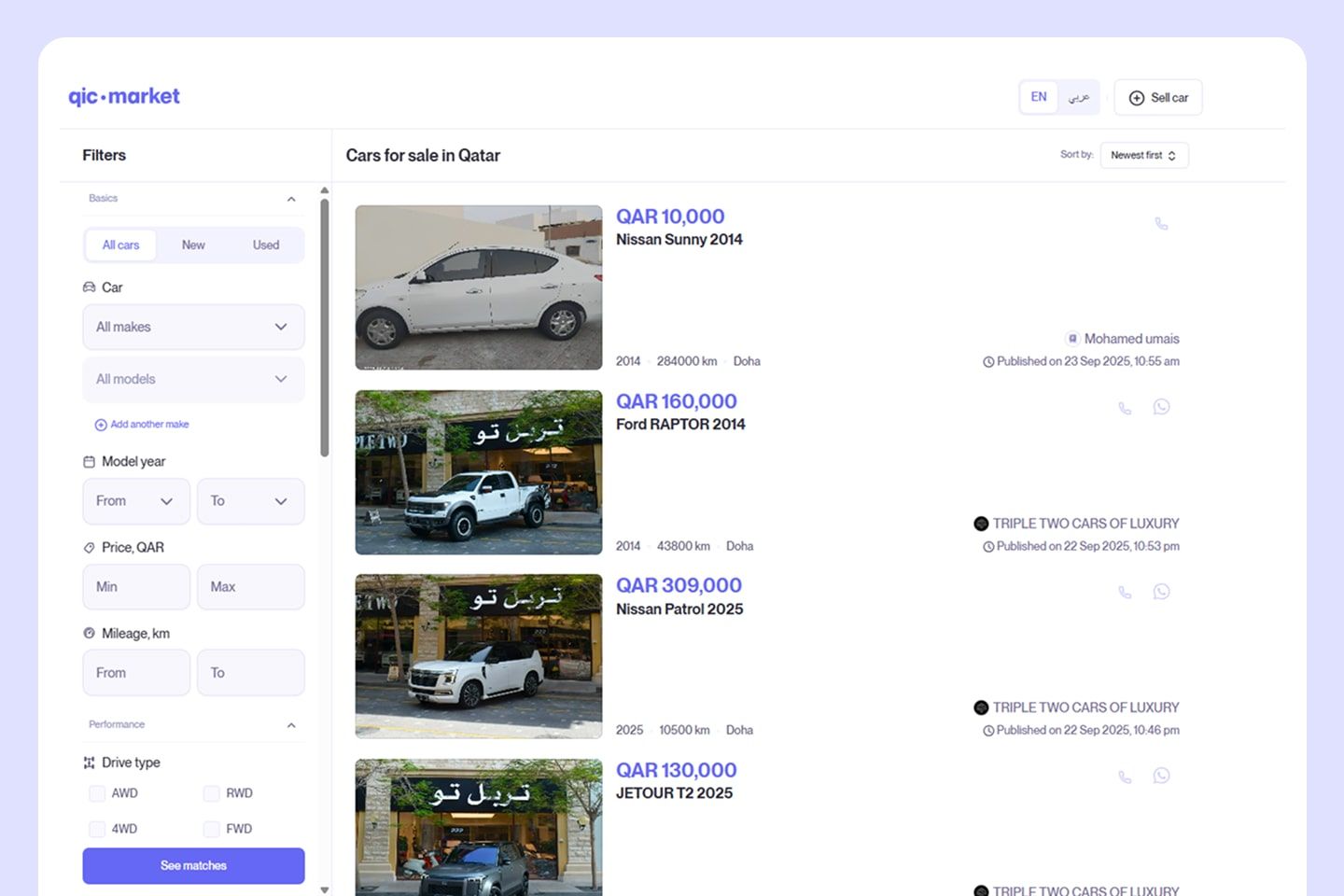Image resolution: width=1344 pixels, height=896 pixels.
Task: Open WhatsApp for the JETOUR T2 listing
Action: pyautogui.click(x=1161, y=776)
